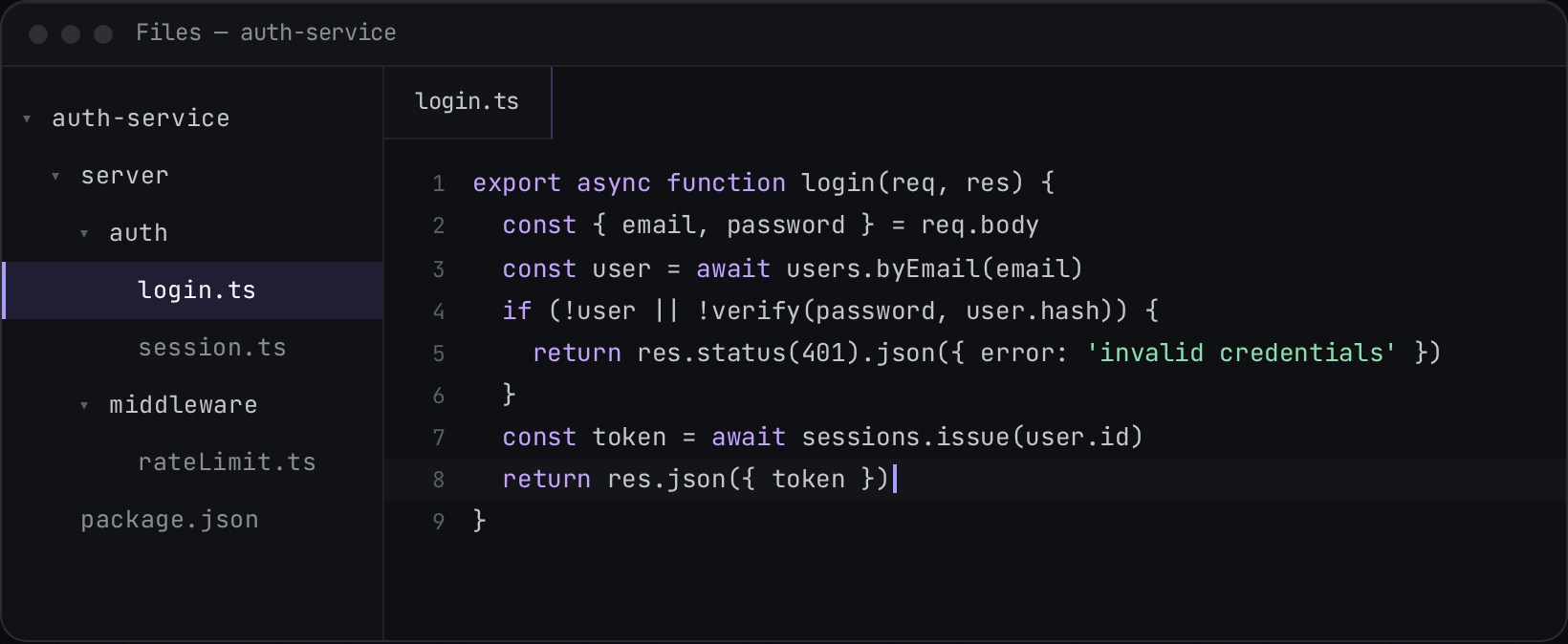Click the first window control dot
The width and height of the screenshot is (1568, 644).
38,34
